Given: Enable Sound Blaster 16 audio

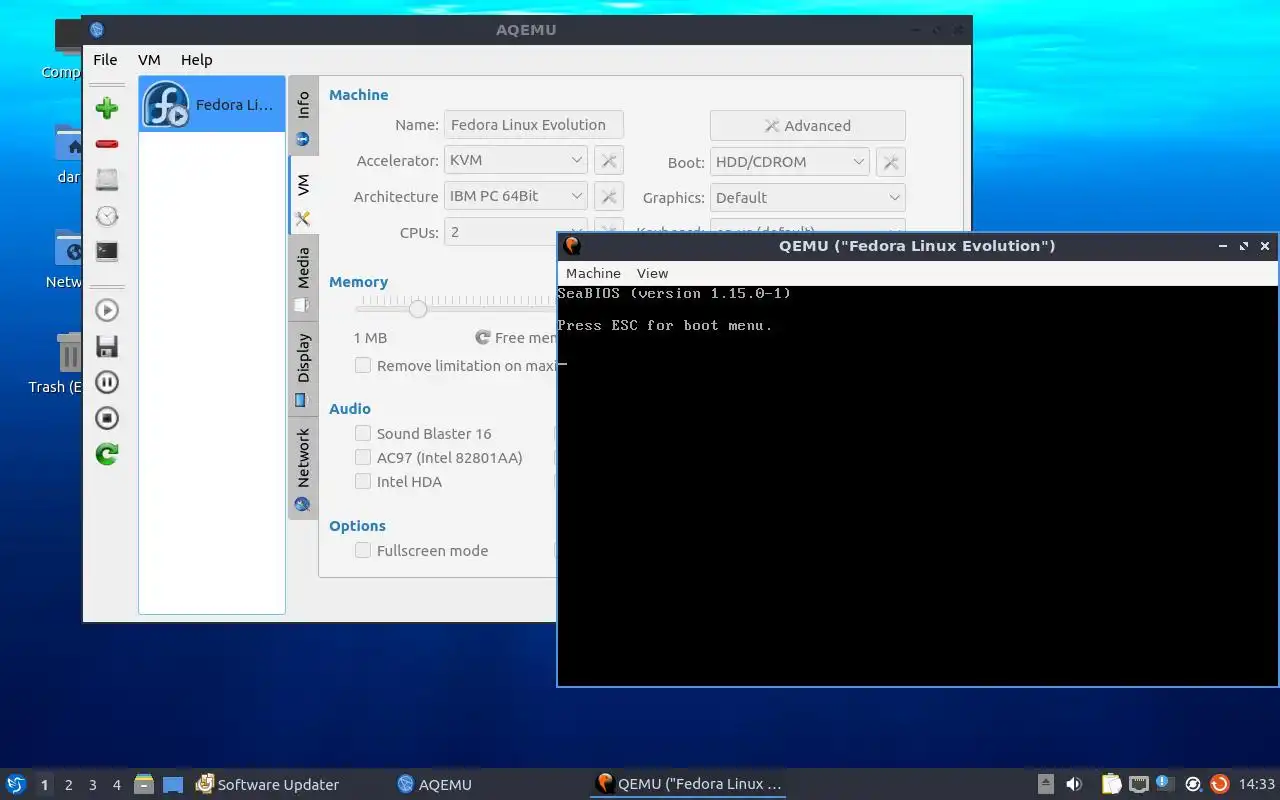Looking at the screenshot, I should pyautogui.click(x=363, y=433).
